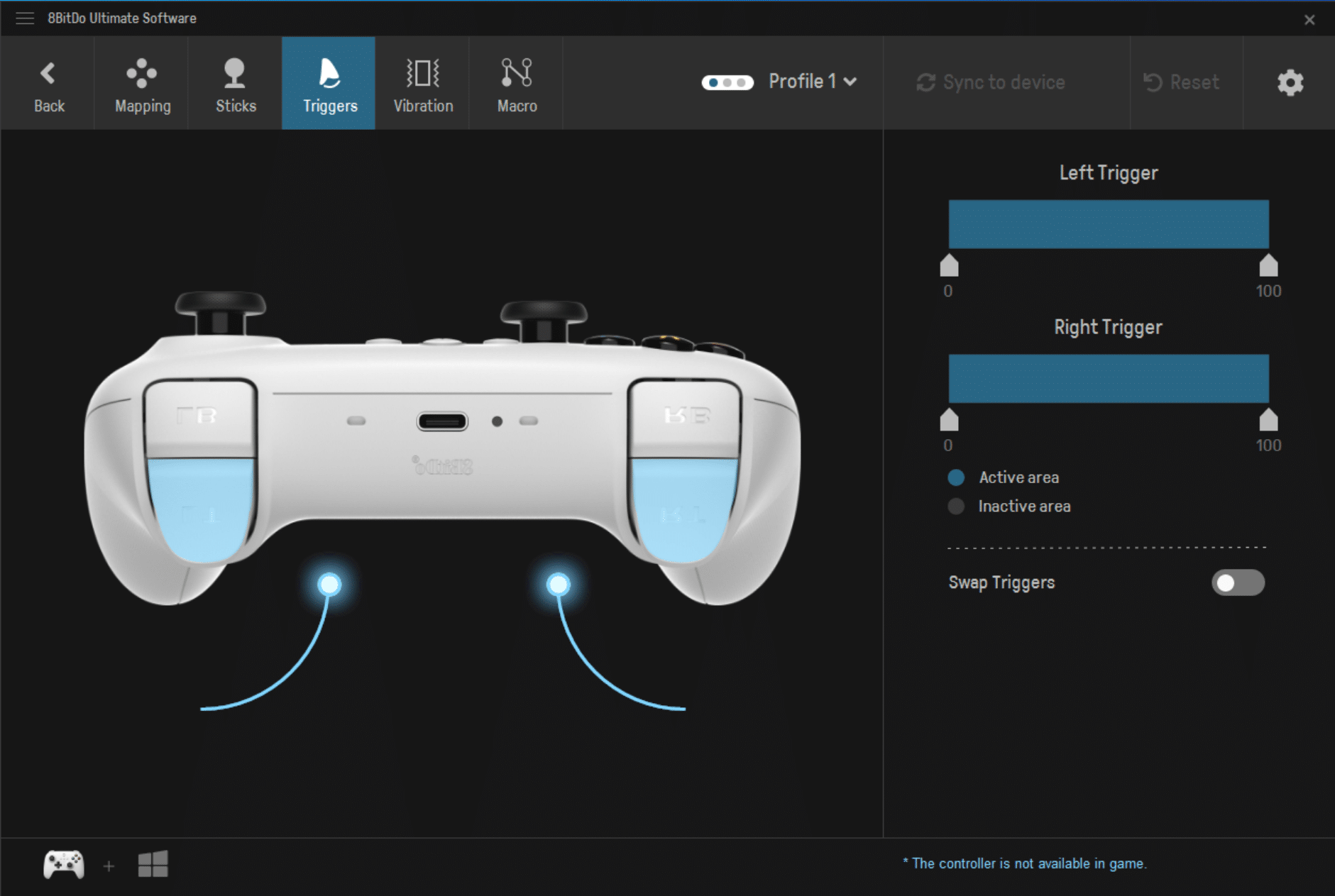1335x896 pixels.
Task: Select the Windows layout icon at bottom
Action: [153, 864]
